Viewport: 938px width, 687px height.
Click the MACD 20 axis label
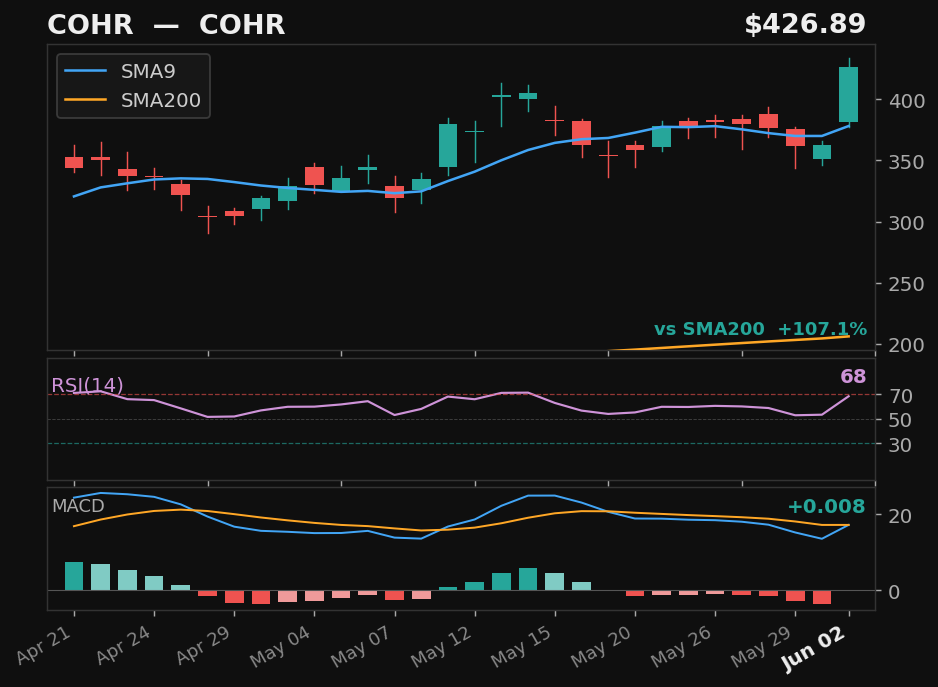coord(900,516)
